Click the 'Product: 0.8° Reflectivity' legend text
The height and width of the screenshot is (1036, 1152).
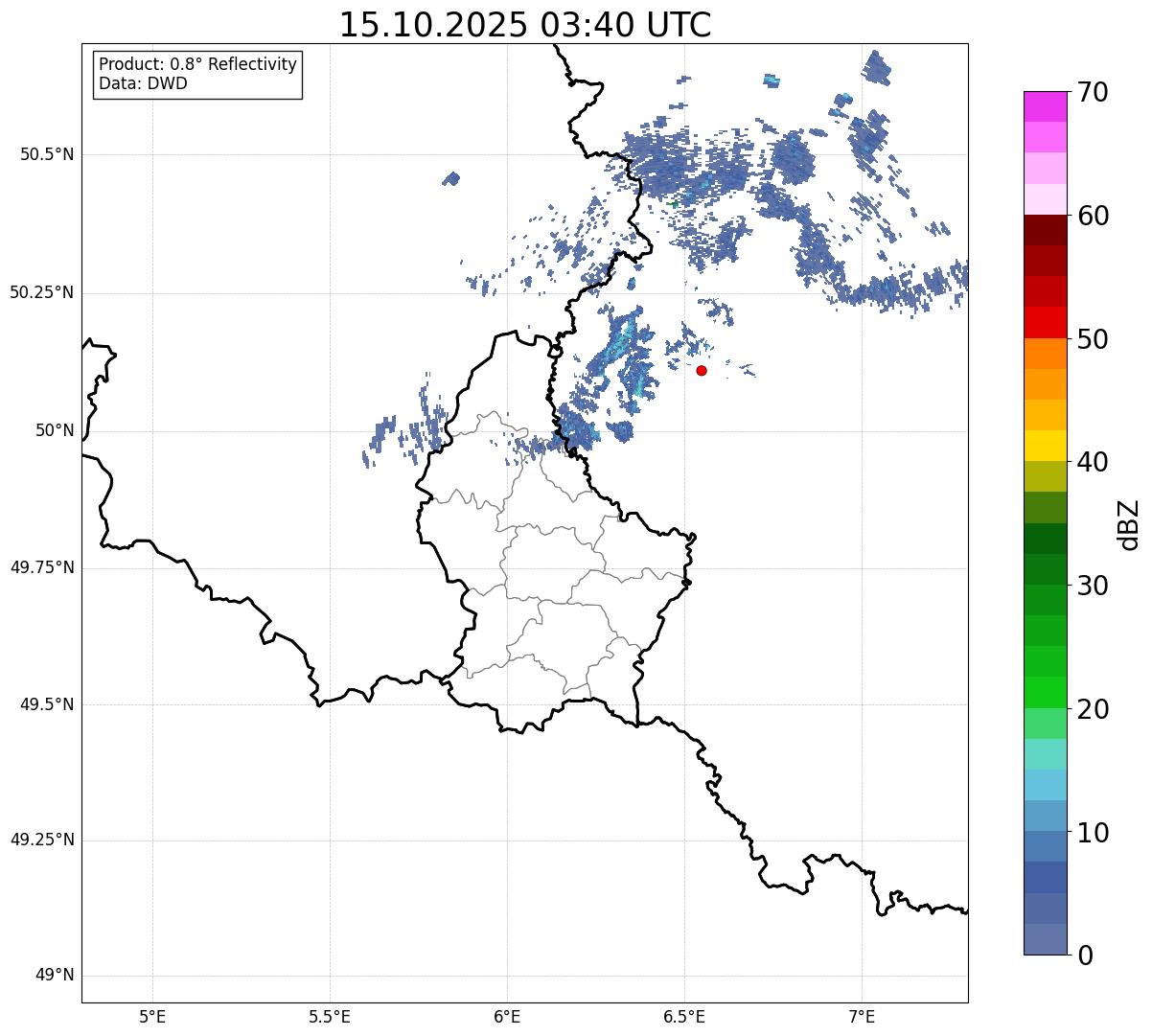[198, 64]
